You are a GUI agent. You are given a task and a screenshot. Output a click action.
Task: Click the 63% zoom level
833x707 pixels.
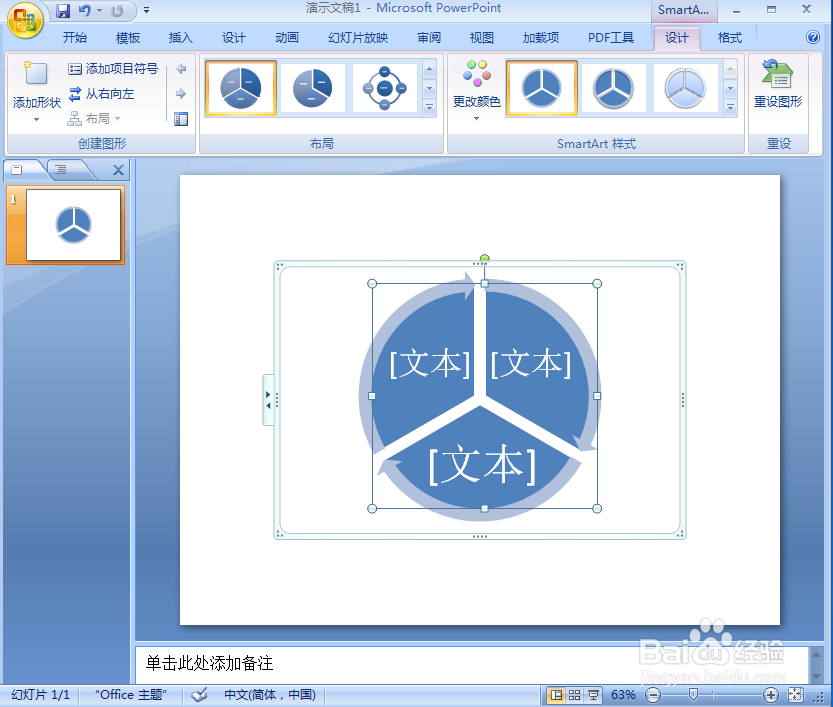pyautogui.click(x=623, y=695)
